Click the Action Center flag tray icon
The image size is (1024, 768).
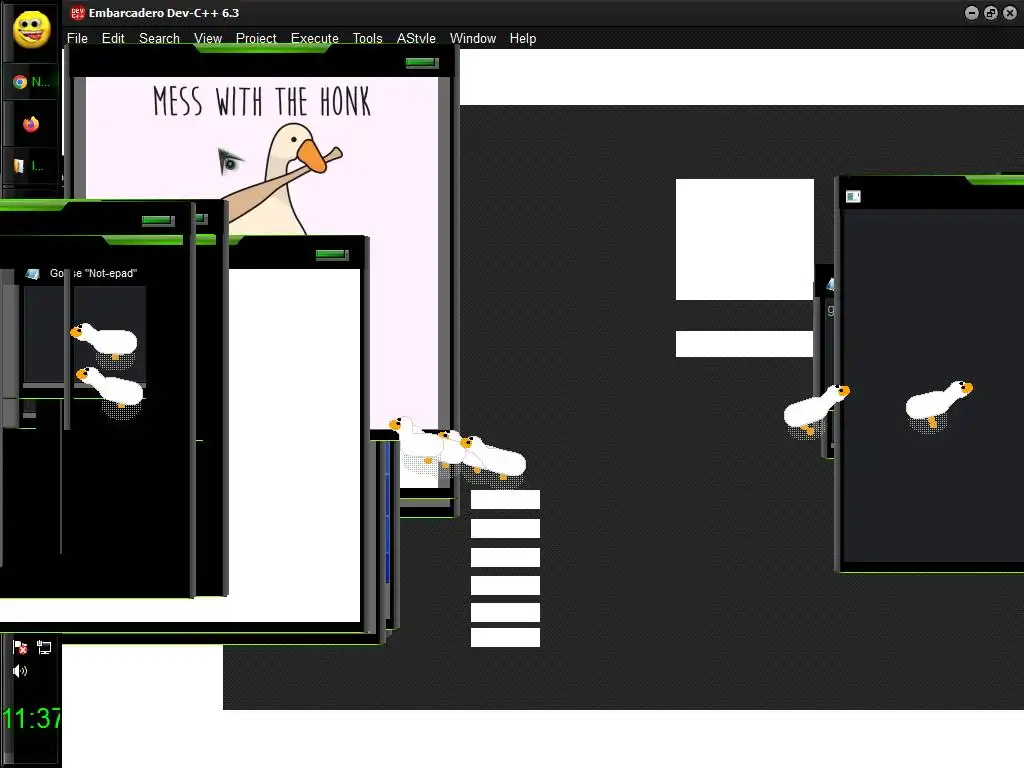coord(20,647)
